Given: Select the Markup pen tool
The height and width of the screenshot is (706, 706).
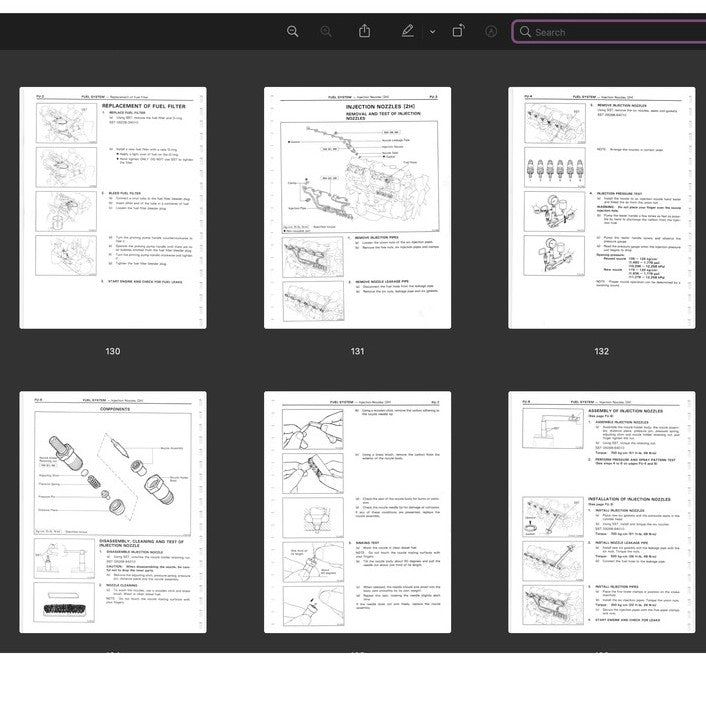Looking at the screenshot, I should [407, 31].
